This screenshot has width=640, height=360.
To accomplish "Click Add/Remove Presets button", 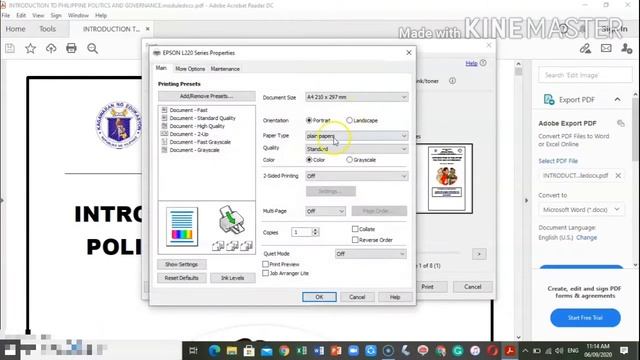I will (x=207, y=96).
